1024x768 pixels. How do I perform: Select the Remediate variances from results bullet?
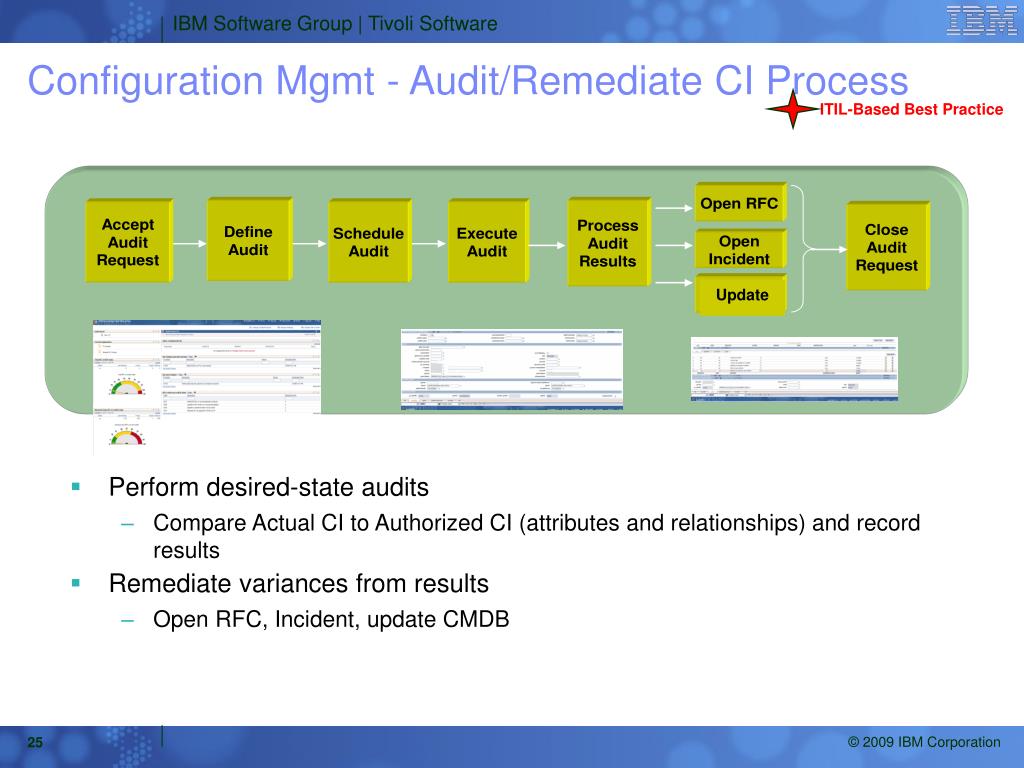(x=298, y=583)
